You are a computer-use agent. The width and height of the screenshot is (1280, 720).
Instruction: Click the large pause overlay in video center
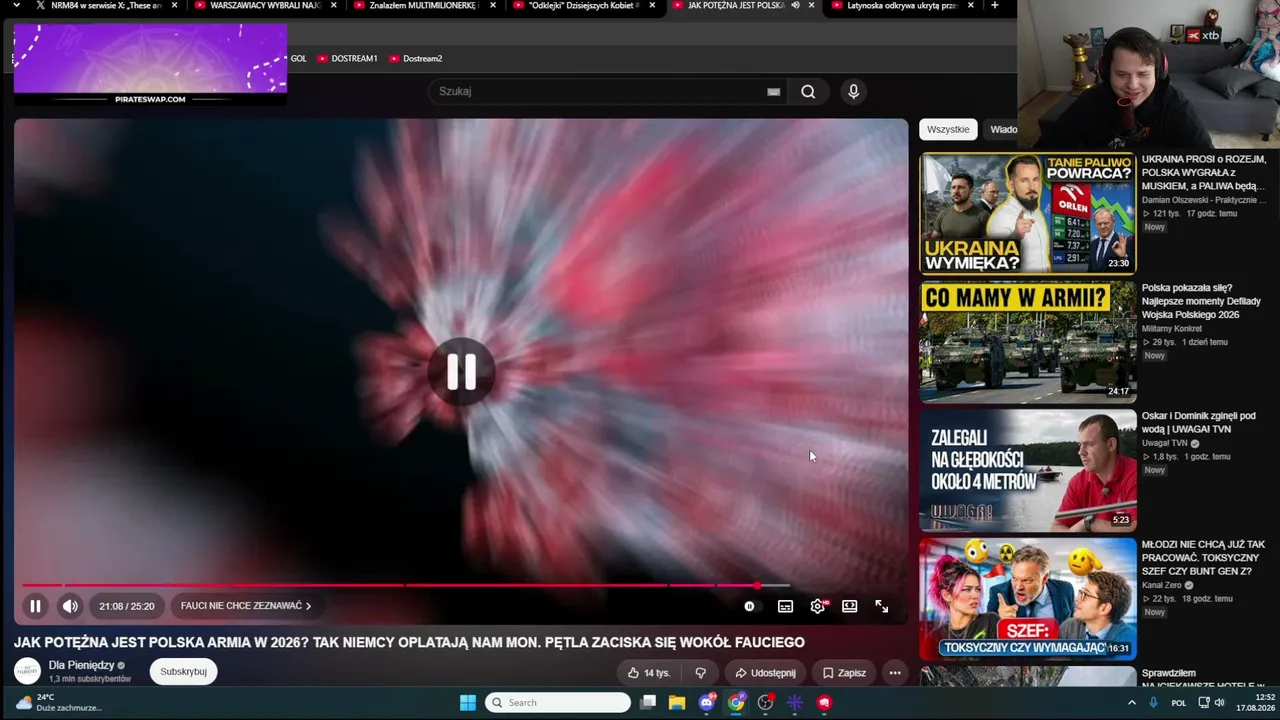[461, 372]
